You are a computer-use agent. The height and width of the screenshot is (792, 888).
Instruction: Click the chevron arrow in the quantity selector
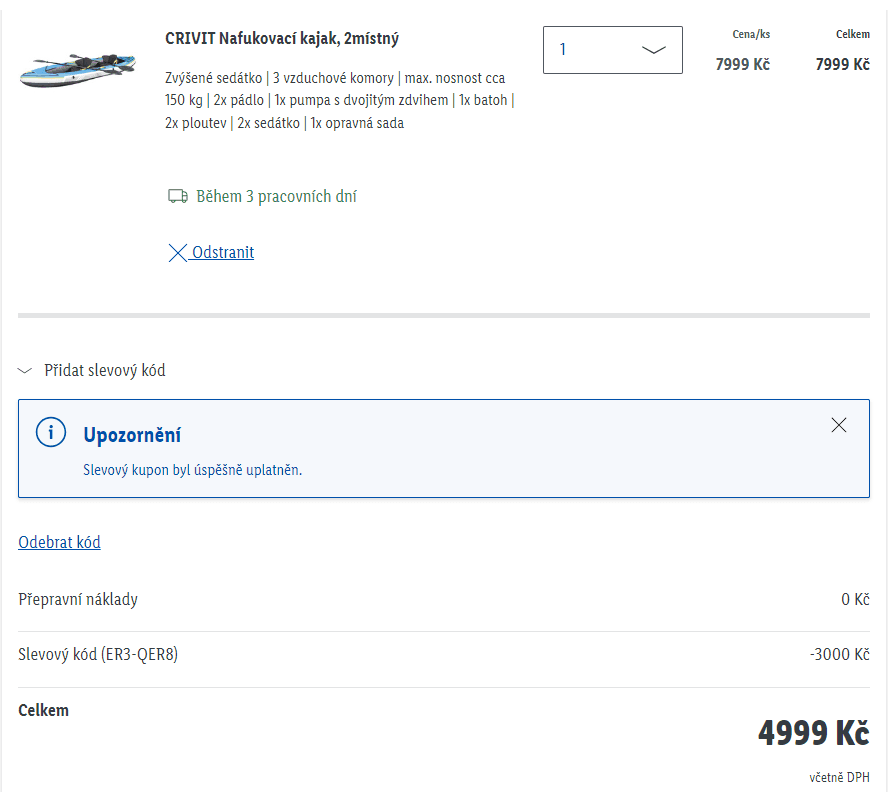coord(653,50)
